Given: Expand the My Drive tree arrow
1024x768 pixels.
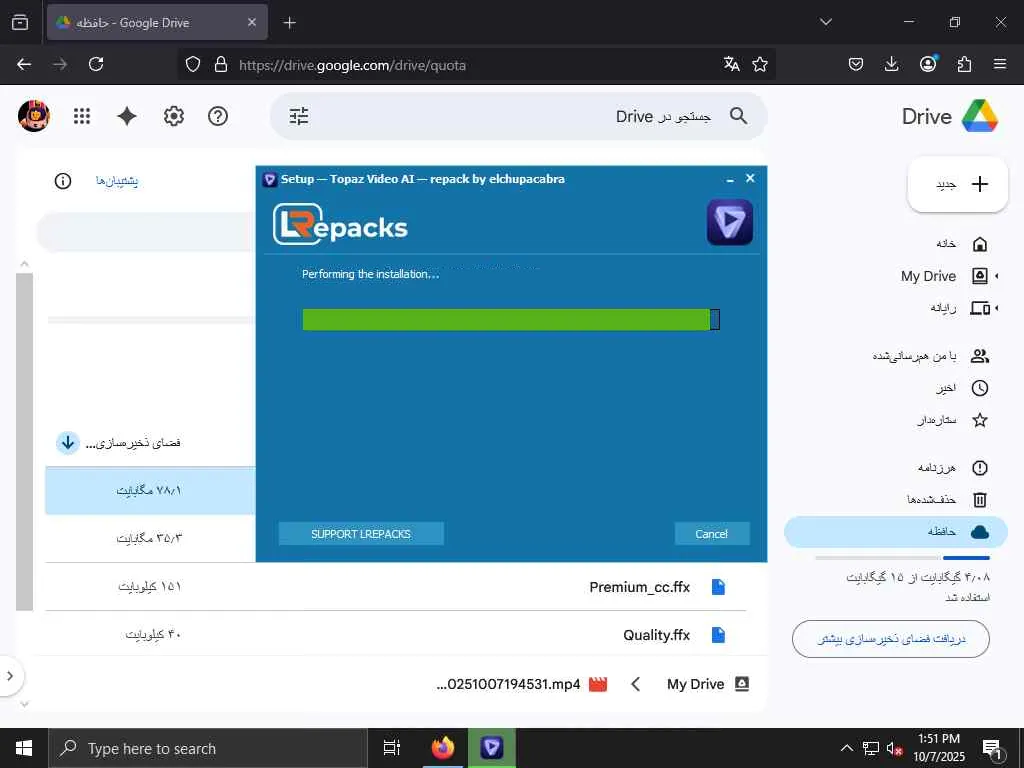Looking at the screenshot, I should click(997, 276).
